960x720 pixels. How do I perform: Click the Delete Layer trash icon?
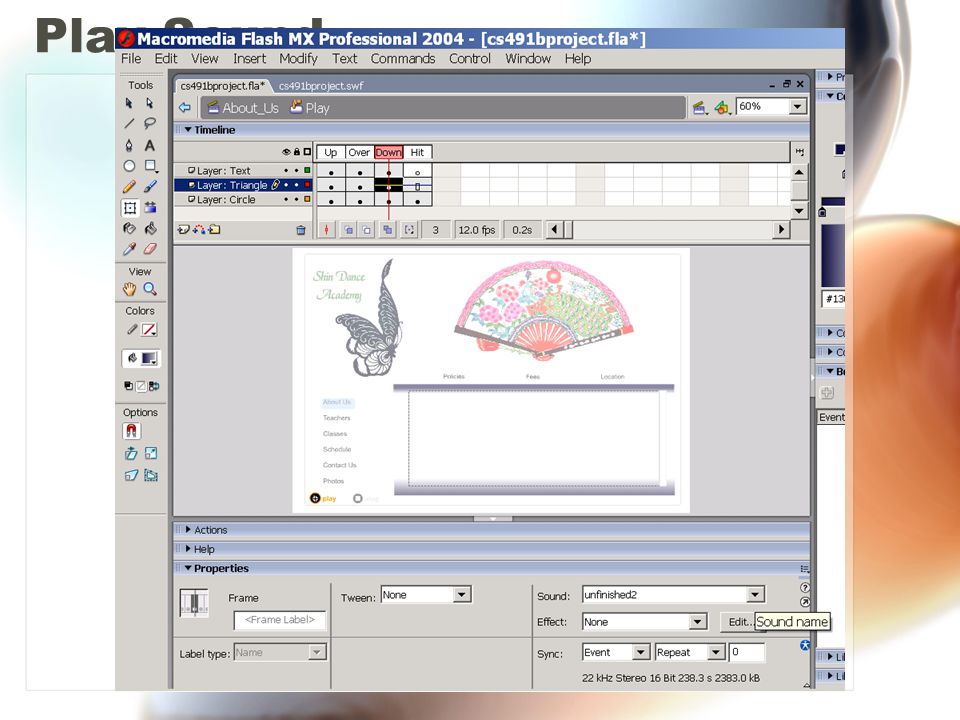301,230
